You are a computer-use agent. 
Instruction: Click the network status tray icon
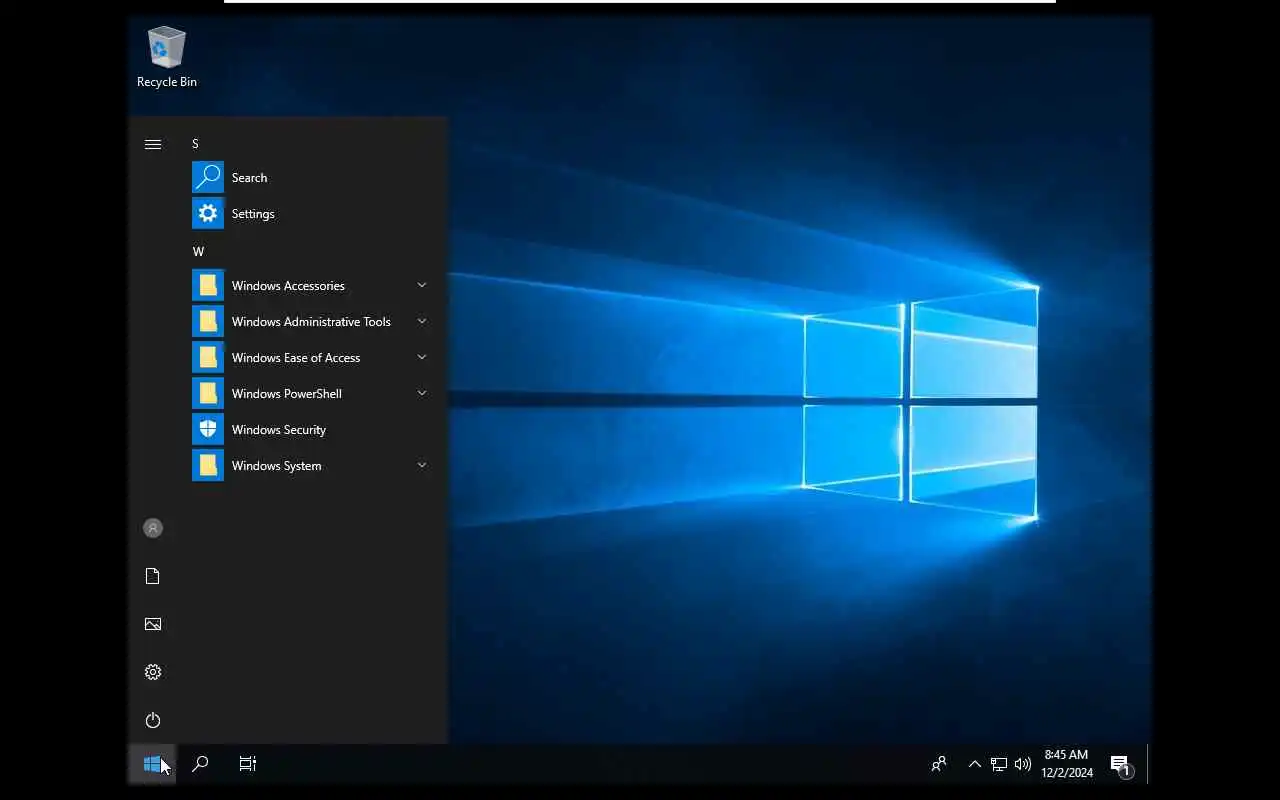999,764
